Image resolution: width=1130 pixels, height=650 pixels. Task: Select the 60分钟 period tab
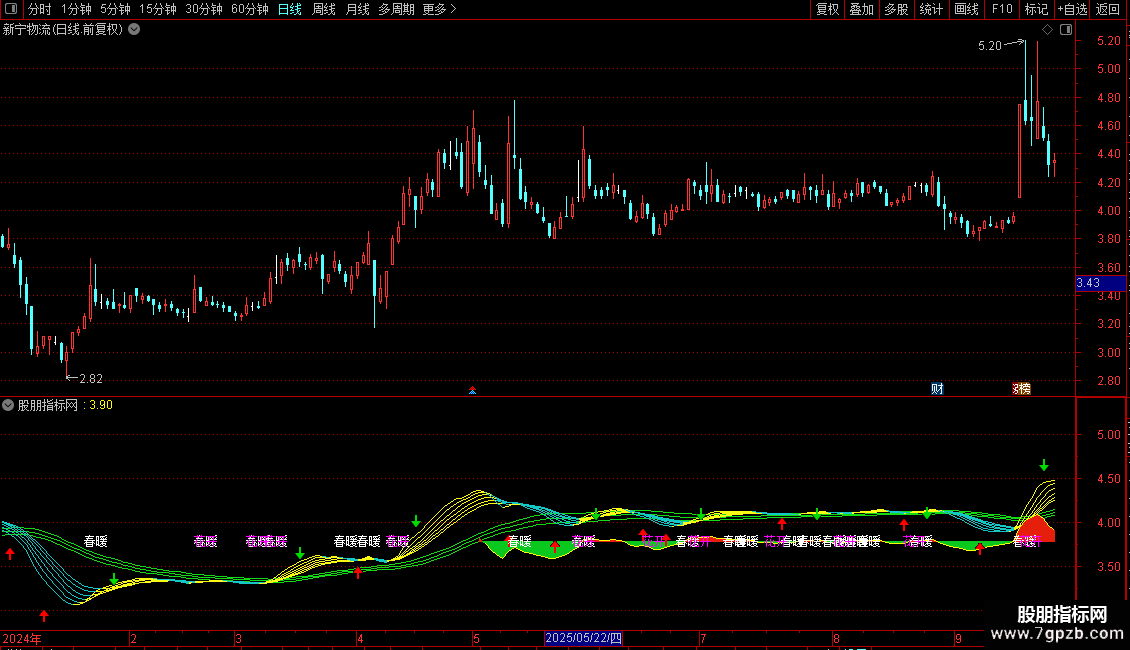(x=249, y=9)
